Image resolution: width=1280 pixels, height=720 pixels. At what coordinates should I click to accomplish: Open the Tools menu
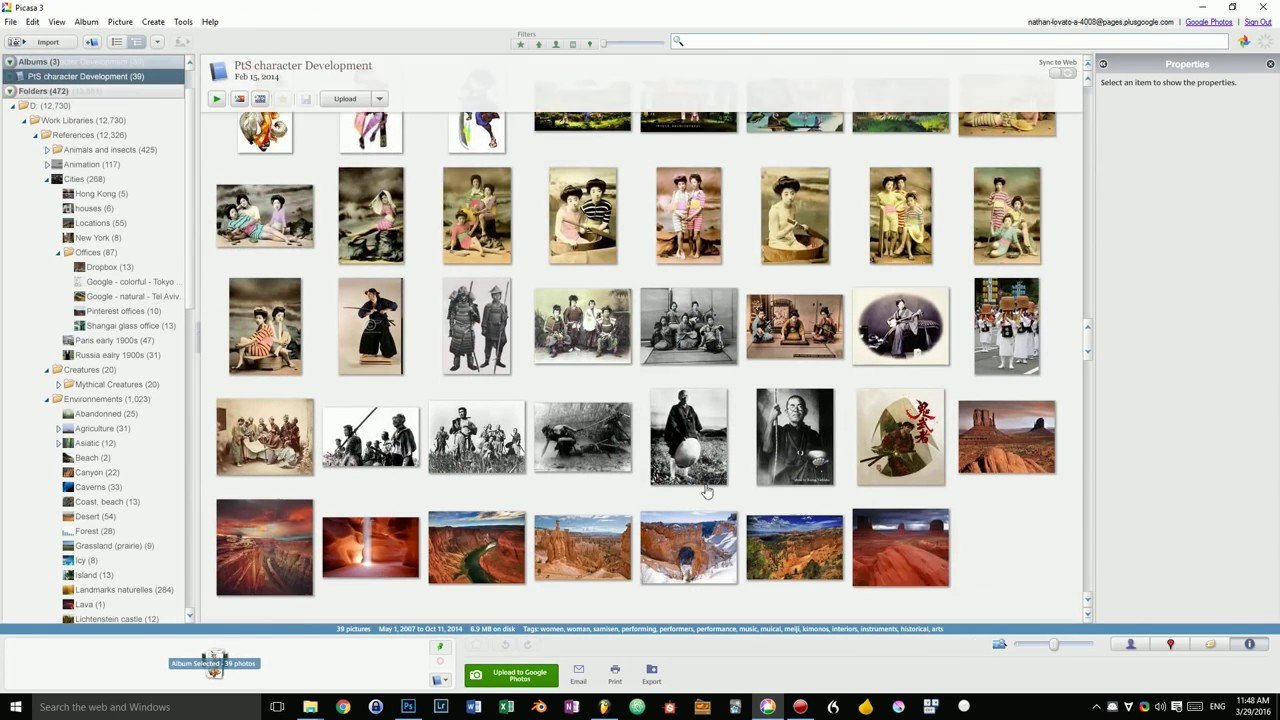pos(183,22)
